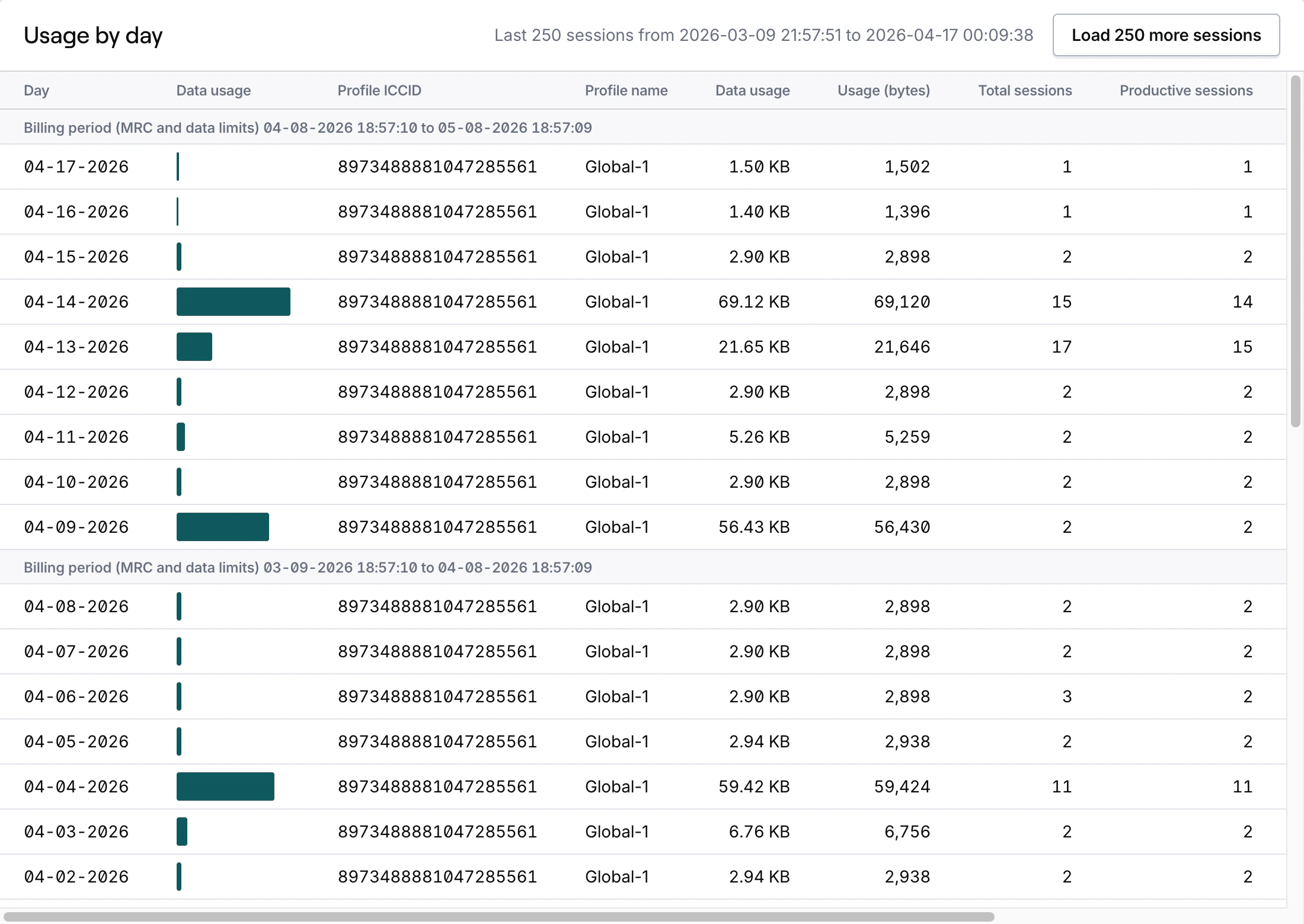Screen dimensions: 1304x924
Task: Click Load 250 more sessions button
Action: (1166, 35)
